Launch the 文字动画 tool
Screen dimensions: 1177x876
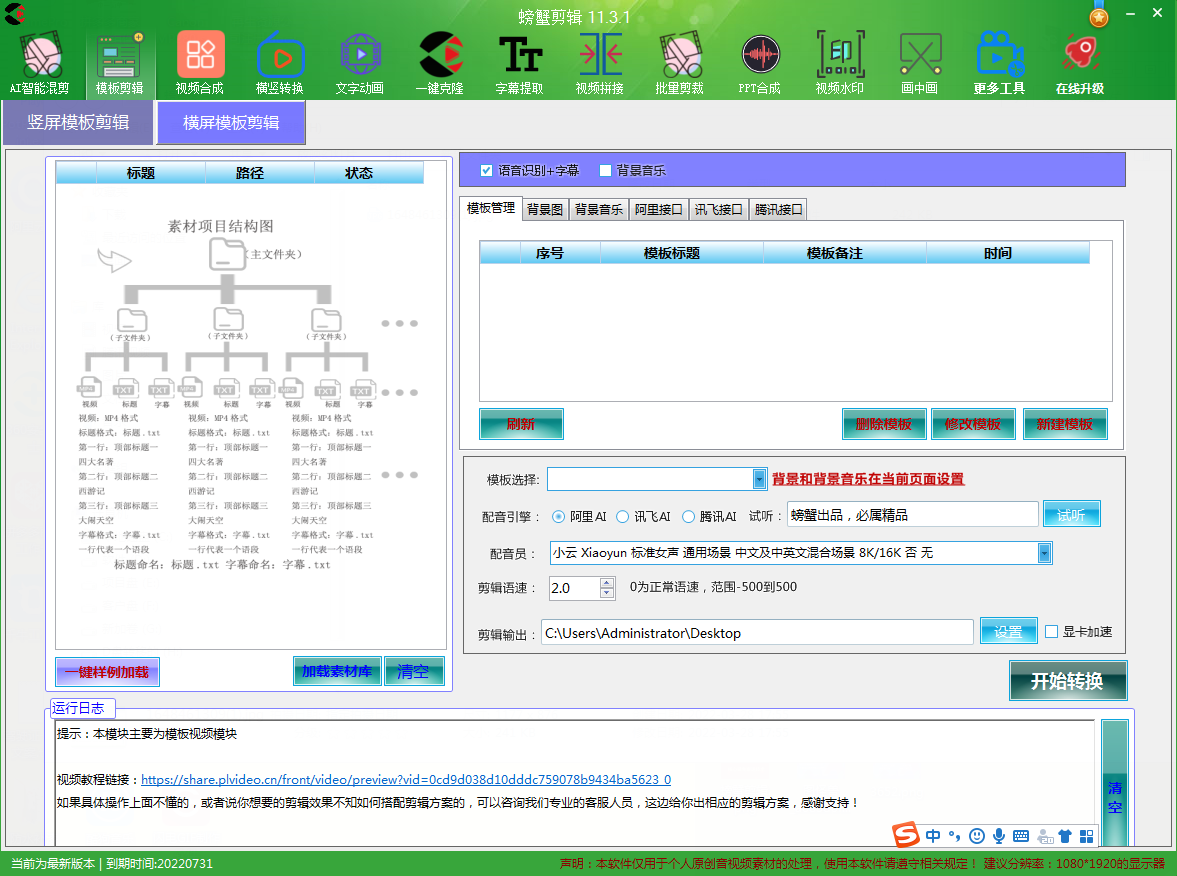click(x=360, y=62)
